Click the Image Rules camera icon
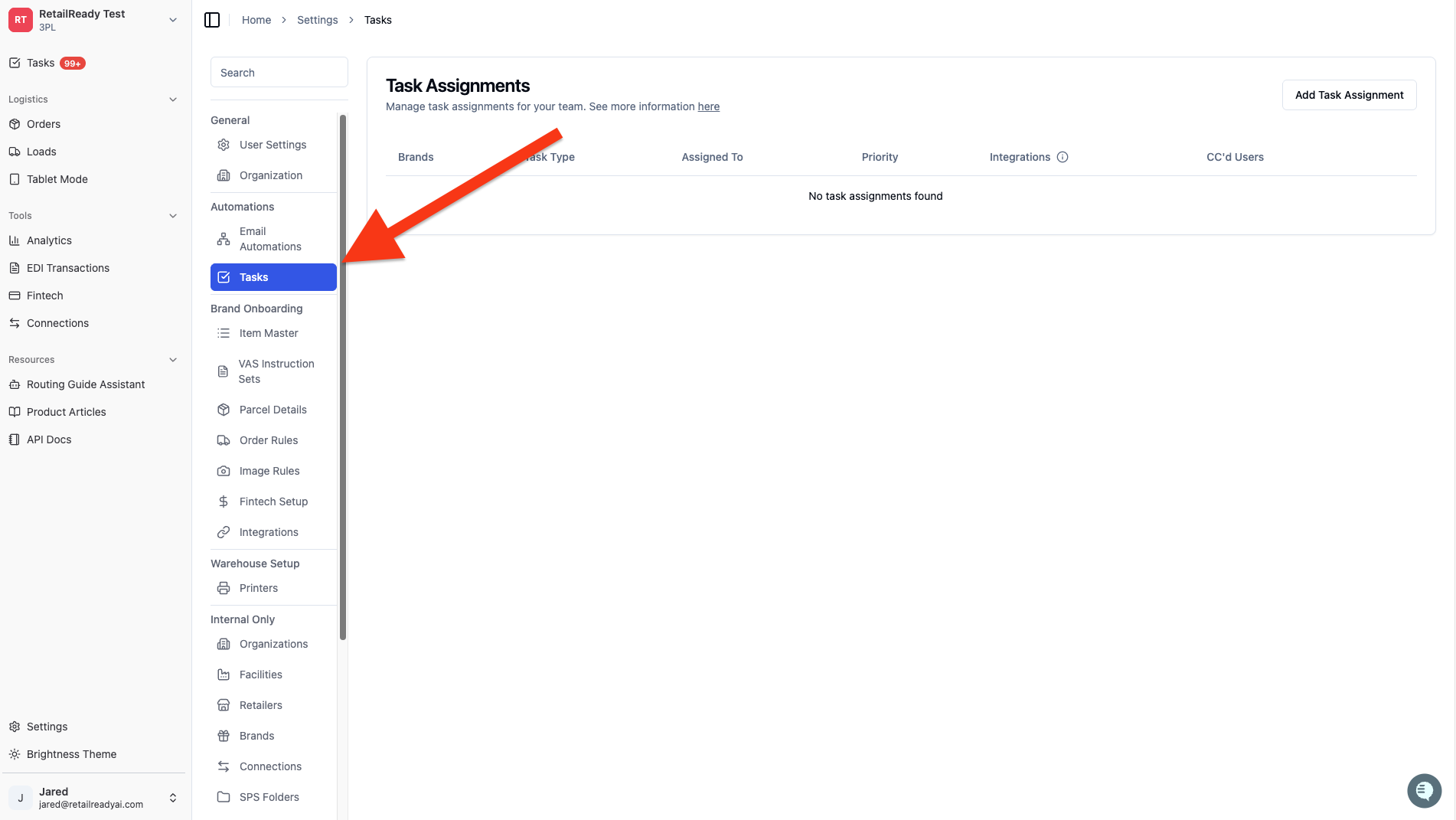 [x=224, y=471]
